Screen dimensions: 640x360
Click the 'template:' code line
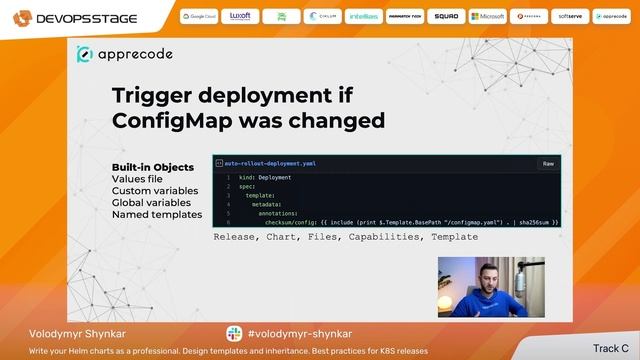pyautogui.click(x=260, y=196)
